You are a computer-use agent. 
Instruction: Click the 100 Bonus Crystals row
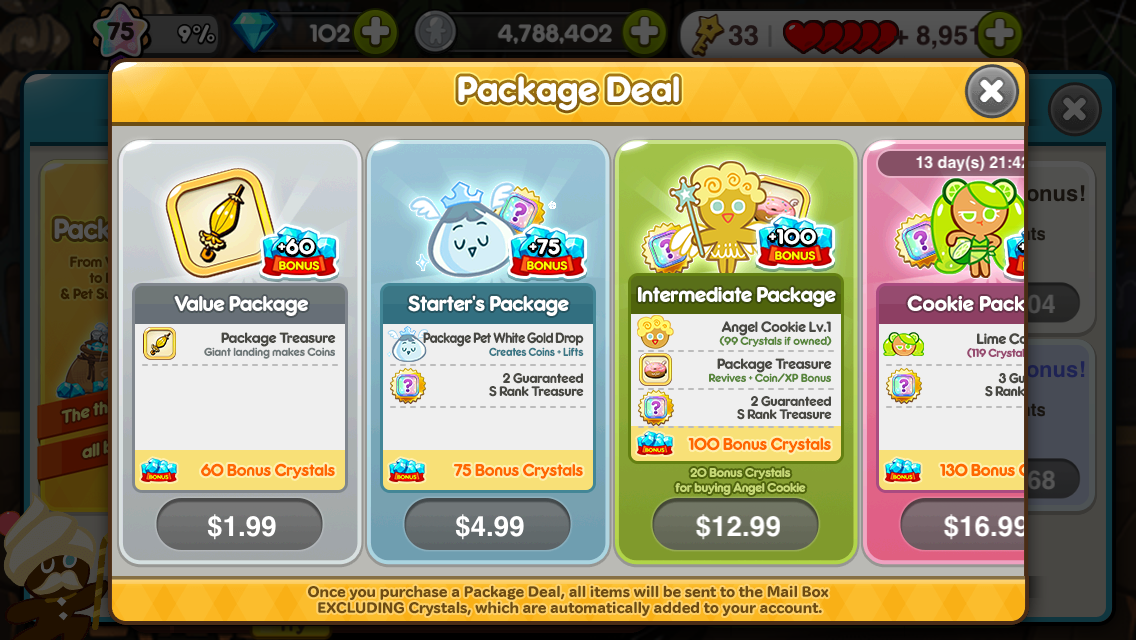[736, 444]
